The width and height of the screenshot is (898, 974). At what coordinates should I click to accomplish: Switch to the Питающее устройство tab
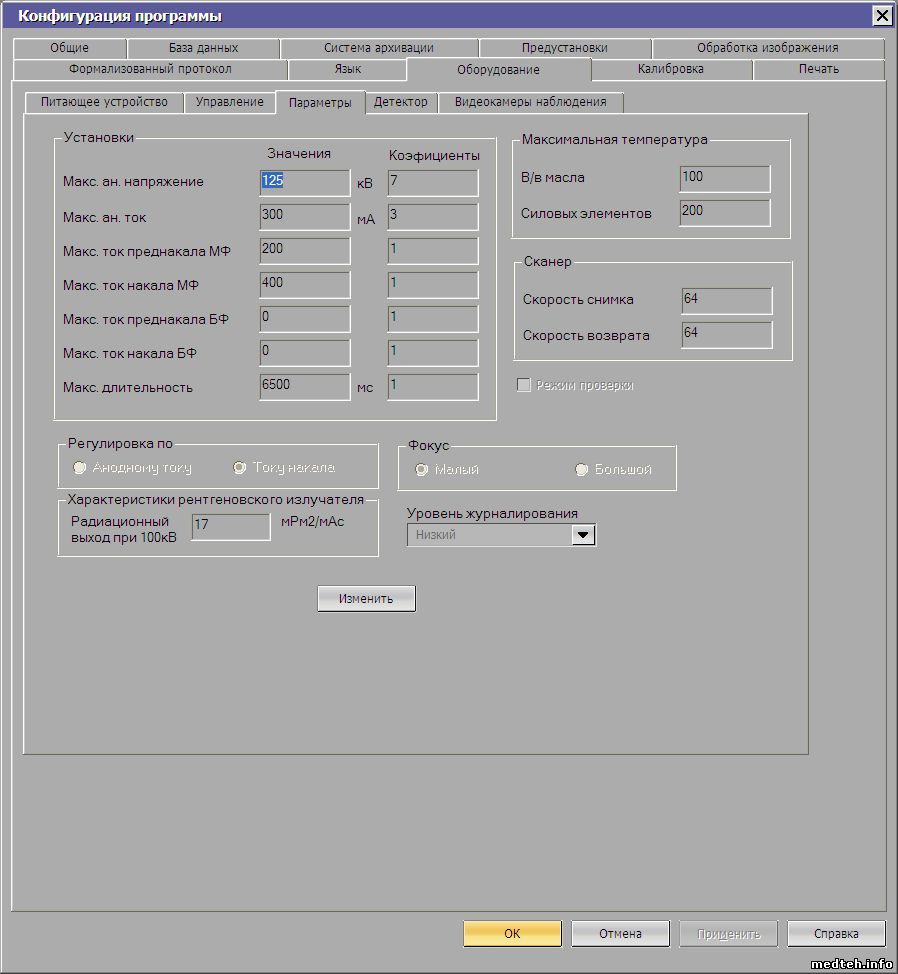point(104,102)
